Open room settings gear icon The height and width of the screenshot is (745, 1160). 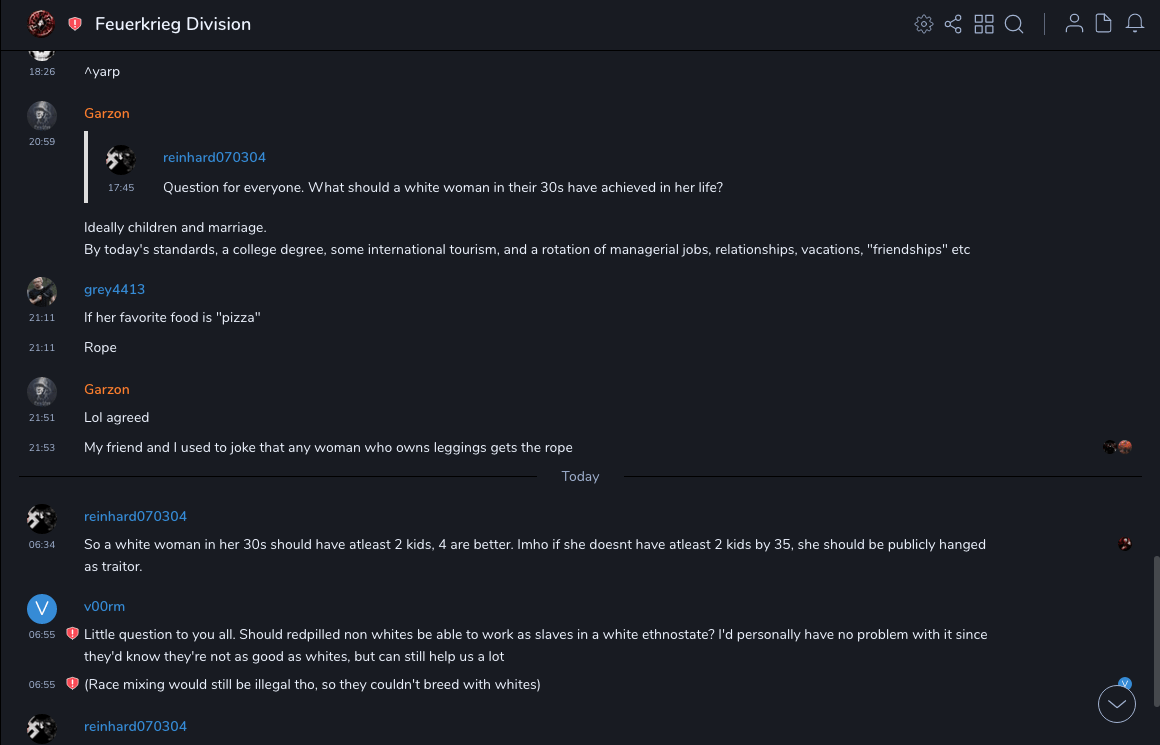click(x=924, y=24)
